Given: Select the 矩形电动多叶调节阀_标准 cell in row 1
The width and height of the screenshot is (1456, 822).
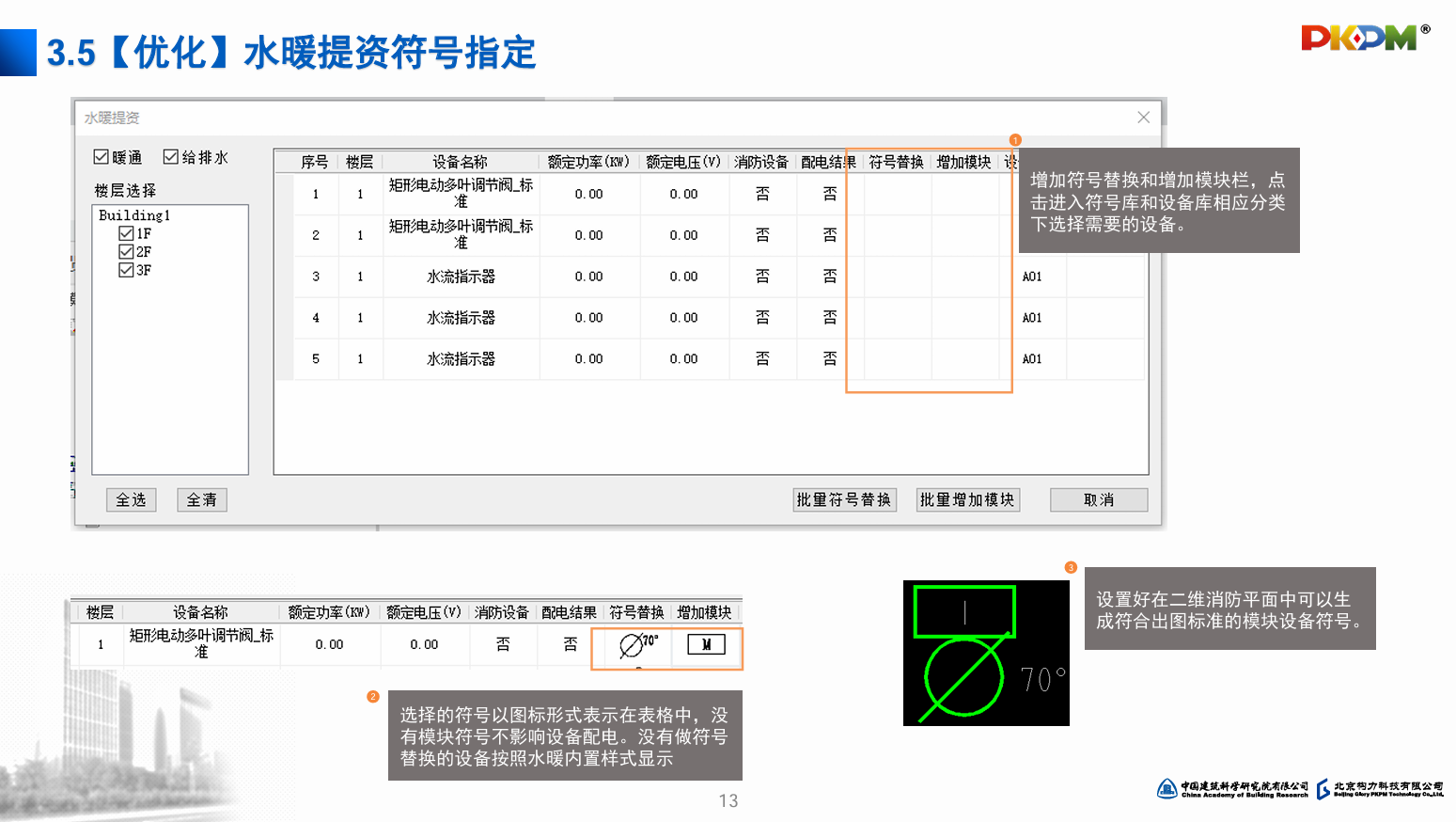Looking at the screenshot, I should [461, 194].
